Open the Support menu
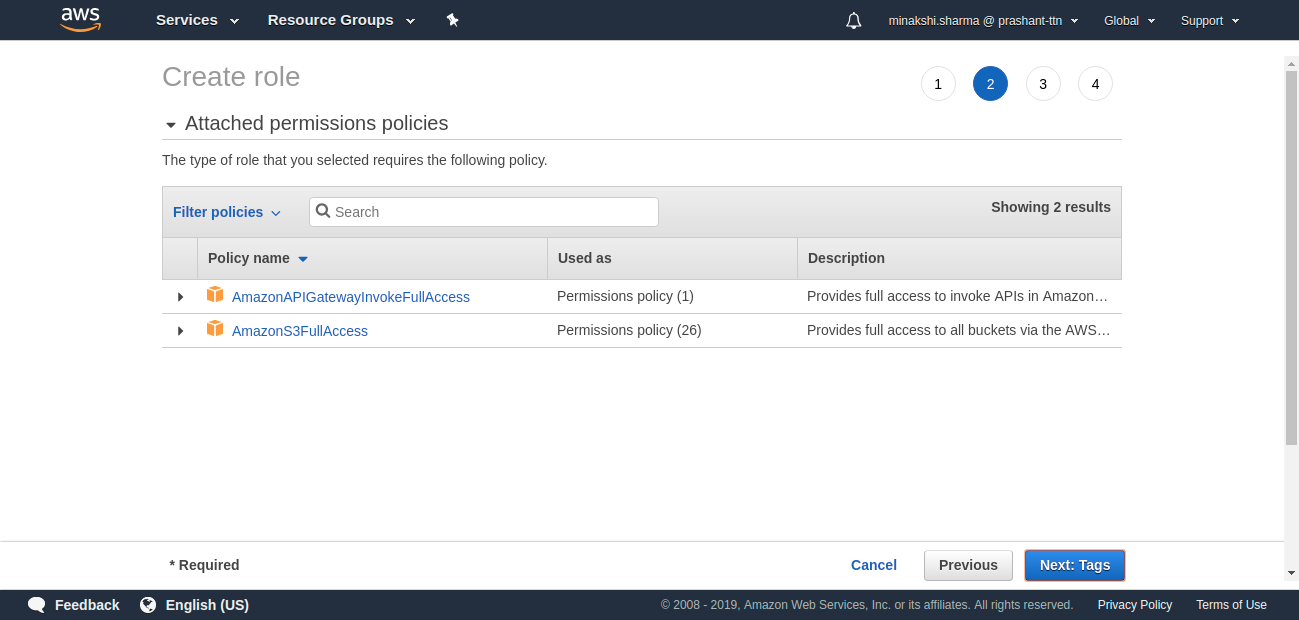Screen dimensions: 1299x620 (1210, 20)
